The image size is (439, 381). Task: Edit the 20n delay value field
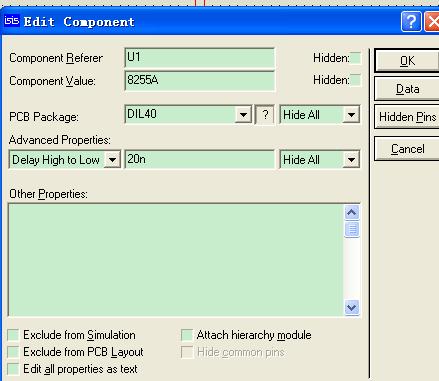coord(200,159)
